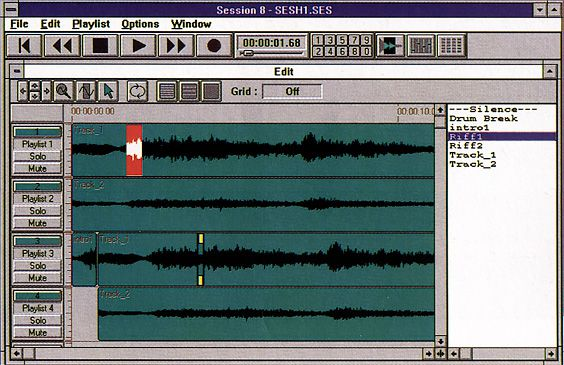The image size is (564, 365).
Task: Open the Playlist 1 assignment button
Action: point(37,145)
